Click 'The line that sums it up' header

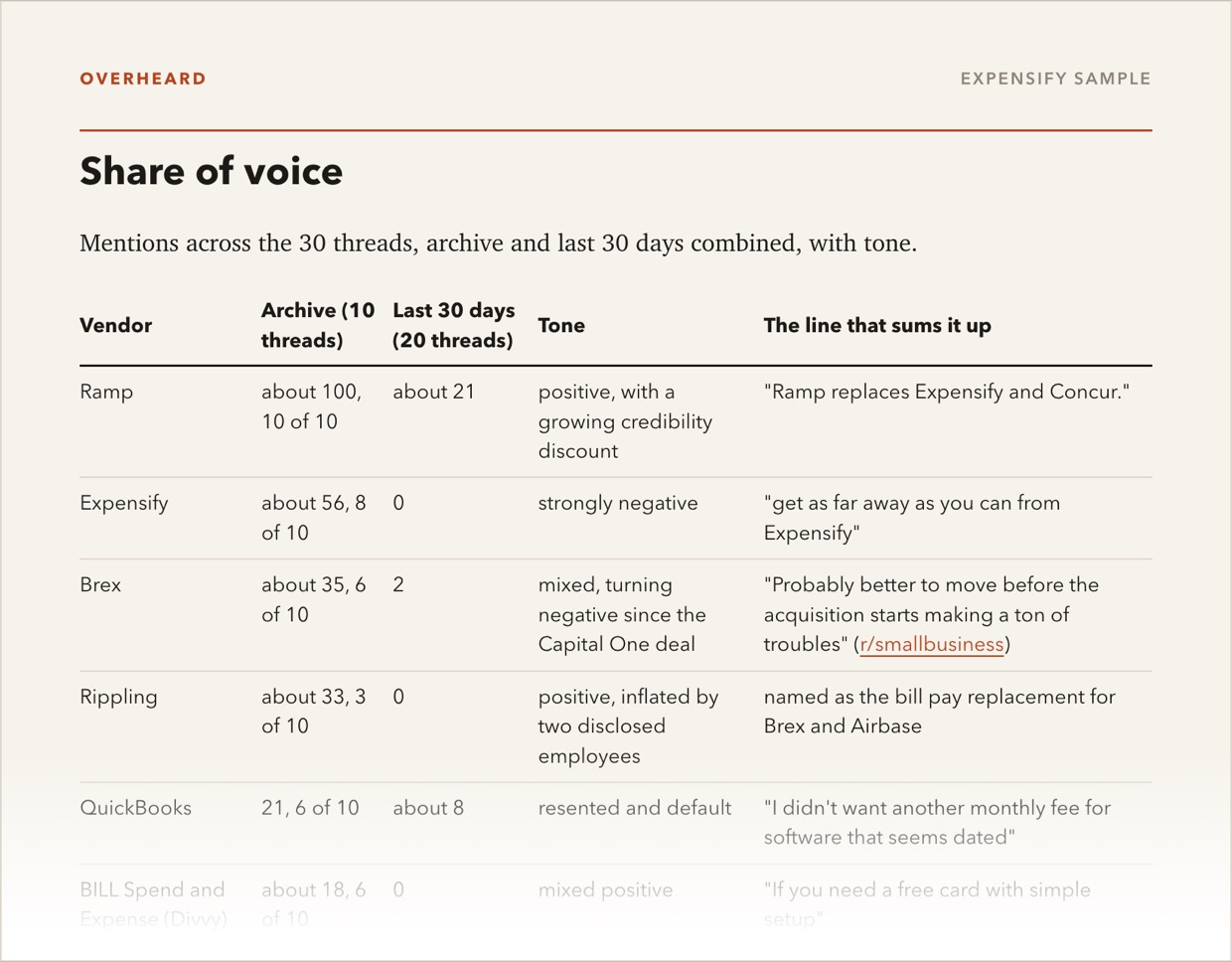coord(877,325)
